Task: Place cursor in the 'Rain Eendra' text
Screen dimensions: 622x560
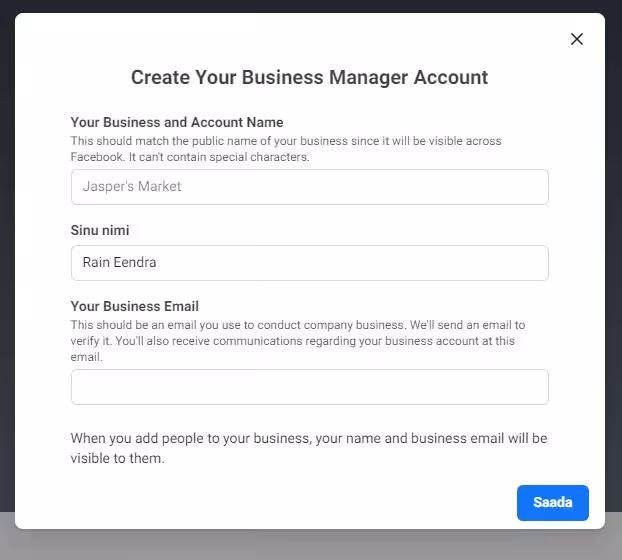Action: [x=119, y=263]
